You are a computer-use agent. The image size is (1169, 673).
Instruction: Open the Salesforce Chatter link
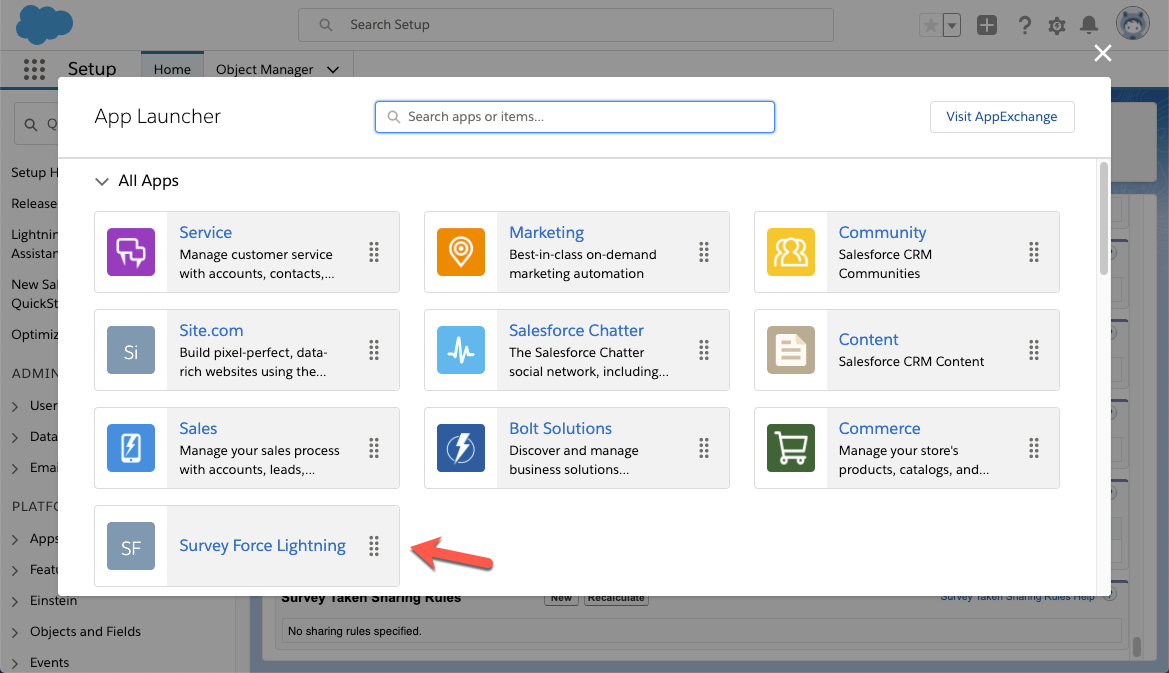576,330
